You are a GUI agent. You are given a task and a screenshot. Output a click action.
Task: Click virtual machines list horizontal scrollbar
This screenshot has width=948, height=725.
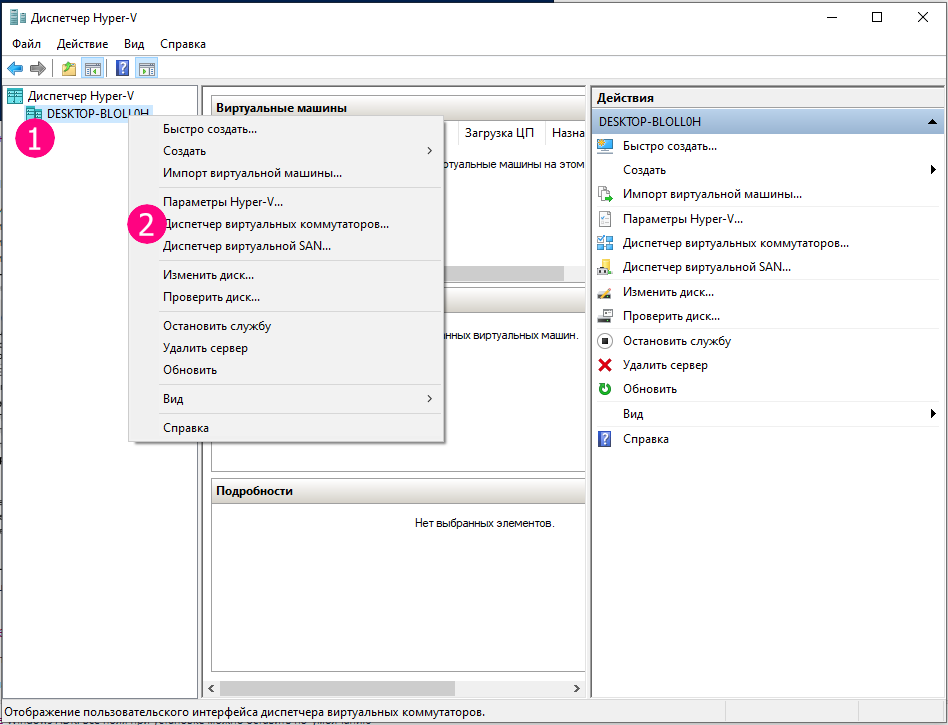[x=504, y=273]
